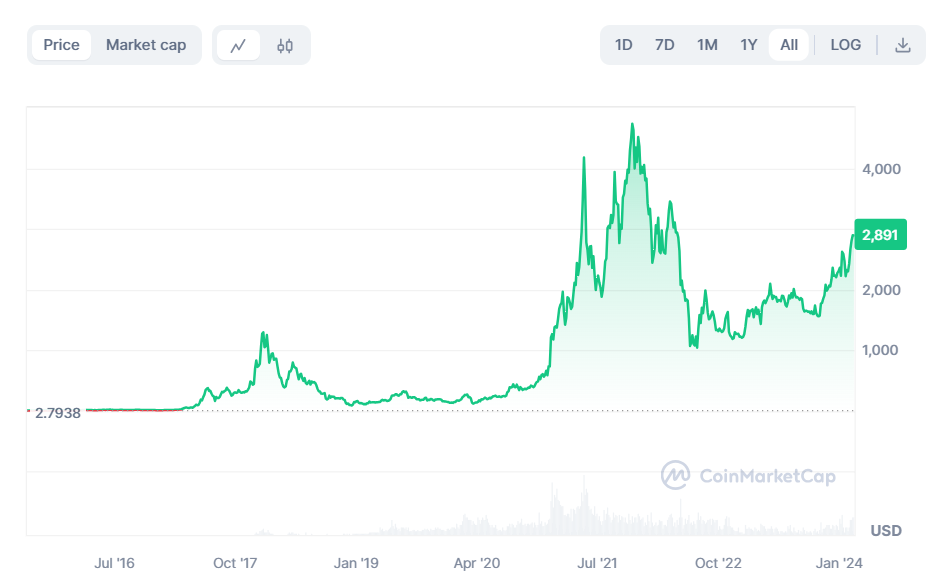Switch to line chart view icon
This screenshot has width=938, height=587.
pos(238,45)
